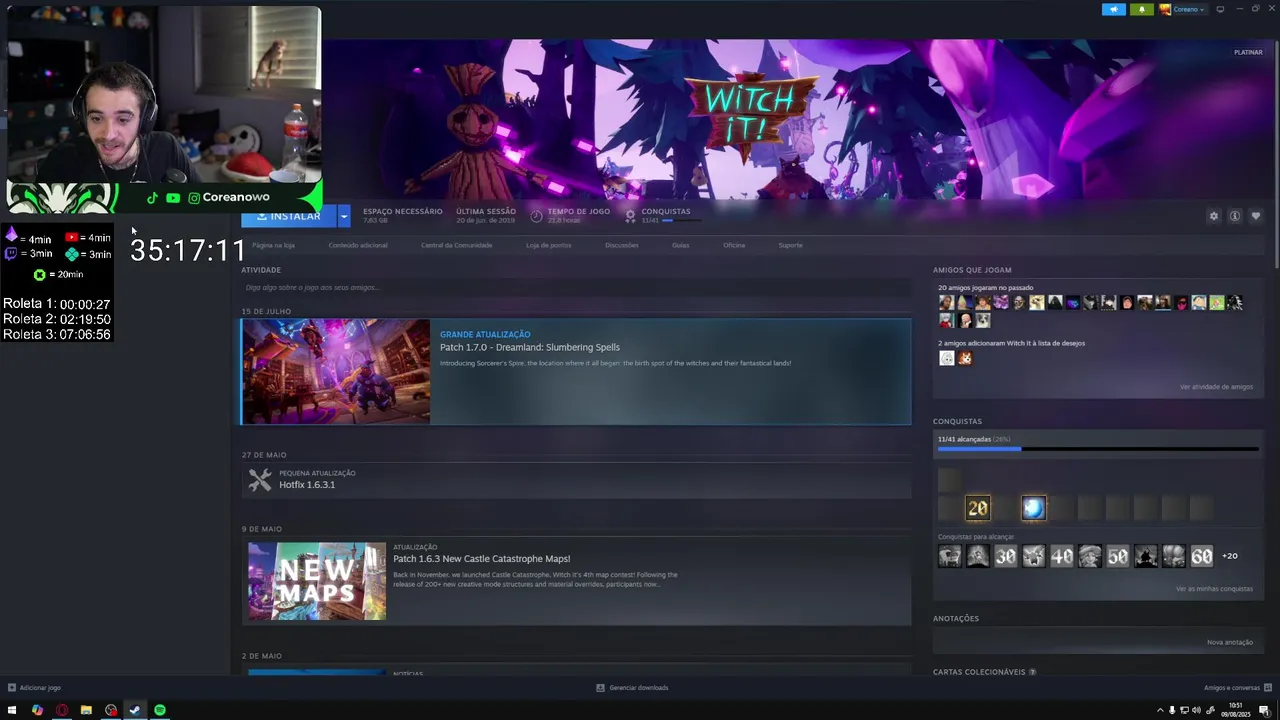Open Spotify from the taskbar
The height and width of the screenshot is (720, 1280).
click(159, 710)
